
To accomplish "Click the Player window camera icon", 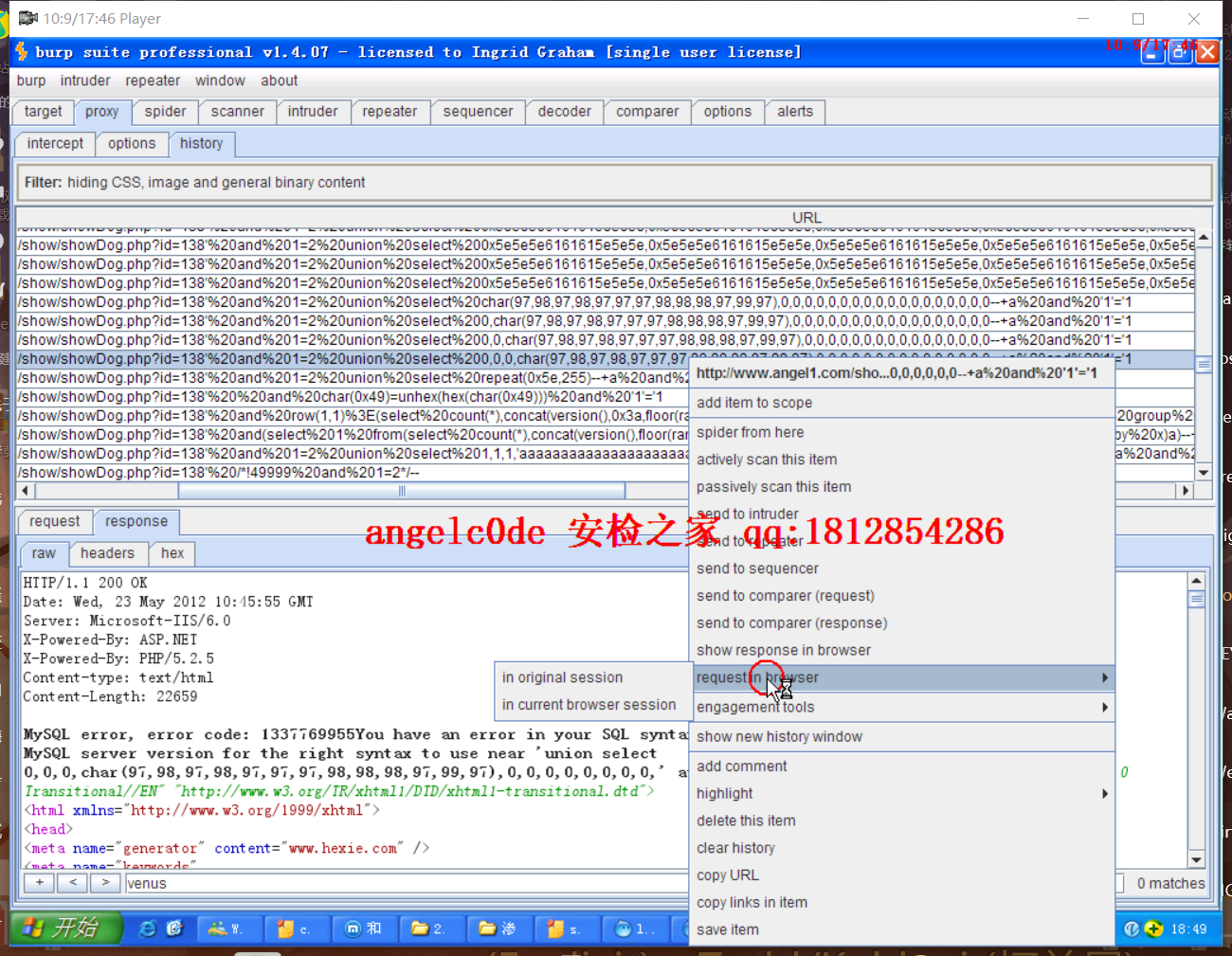I will coord(27,18).
